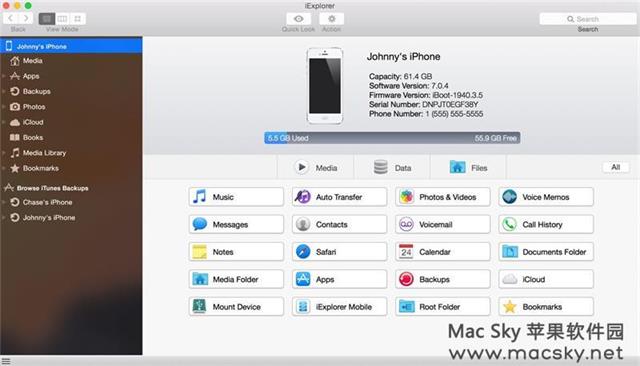This screenshot has width=640, height=366.
Task: Switch to the Data tab
Action: point(392,168)
